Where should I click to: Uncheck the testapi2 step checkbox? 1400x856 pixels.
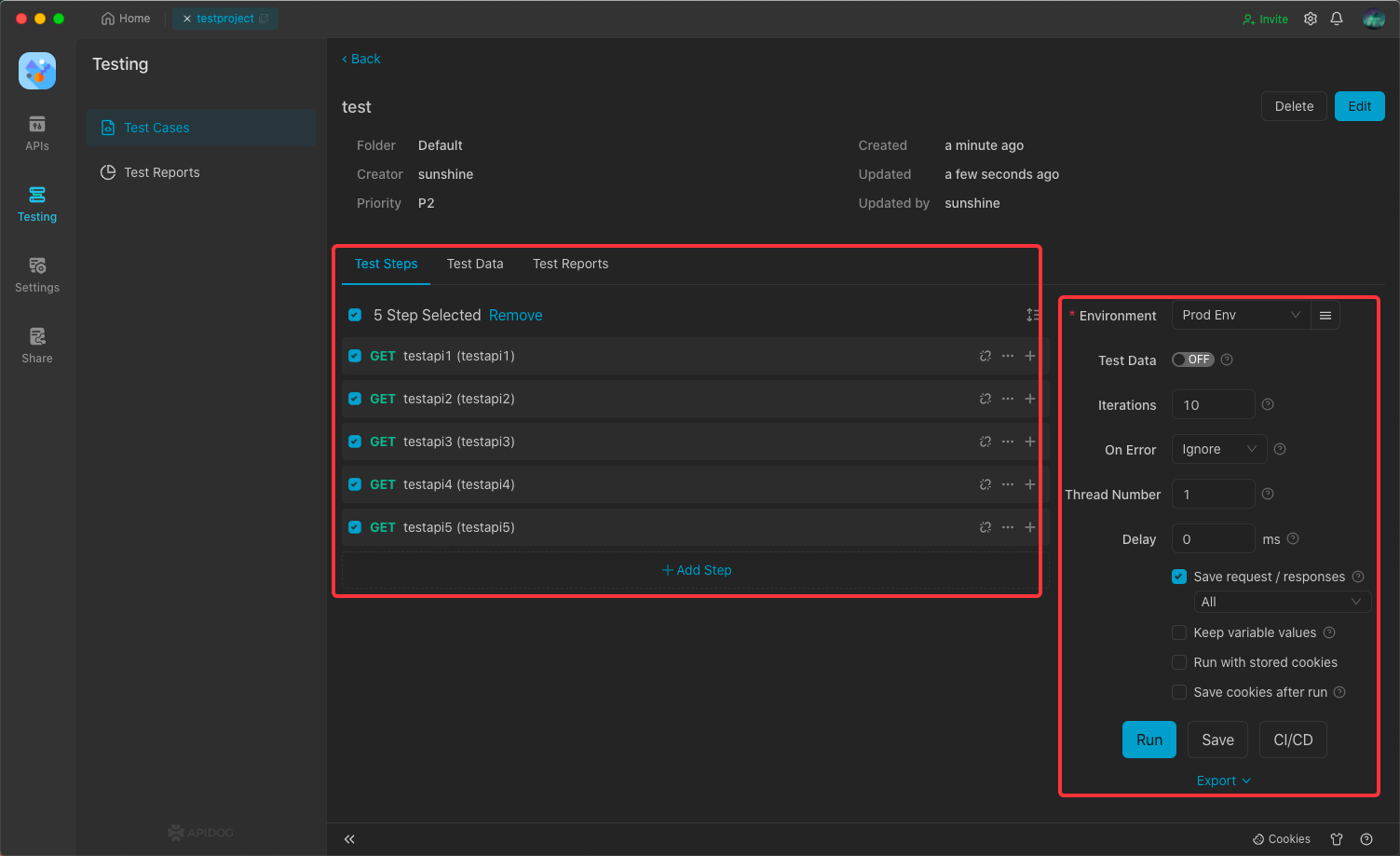click(355, 399)
